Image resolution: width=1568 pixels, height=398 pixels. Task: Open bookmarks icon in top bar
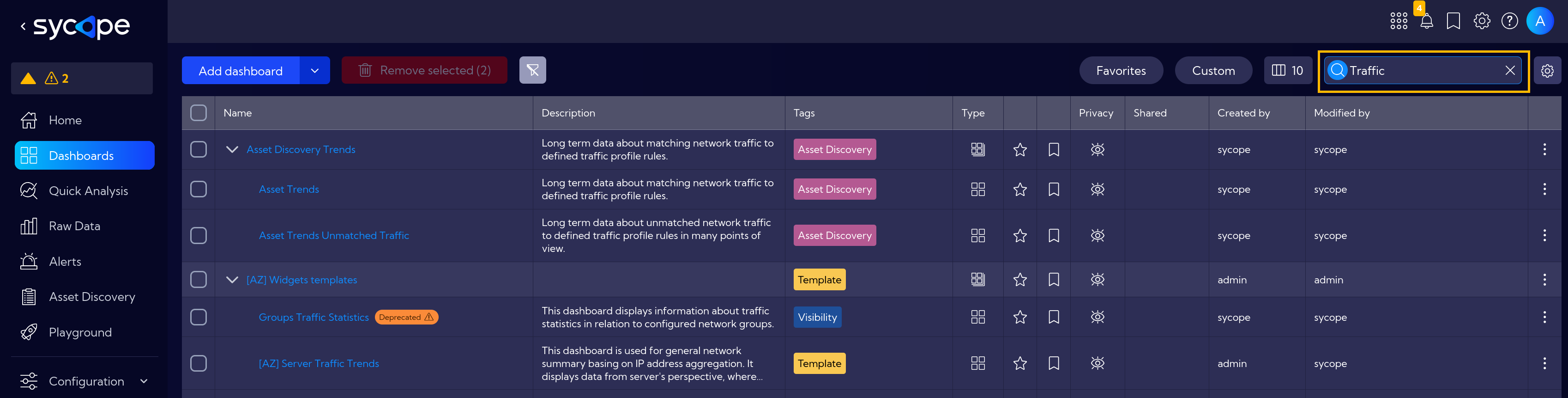tap(1453, 21)
